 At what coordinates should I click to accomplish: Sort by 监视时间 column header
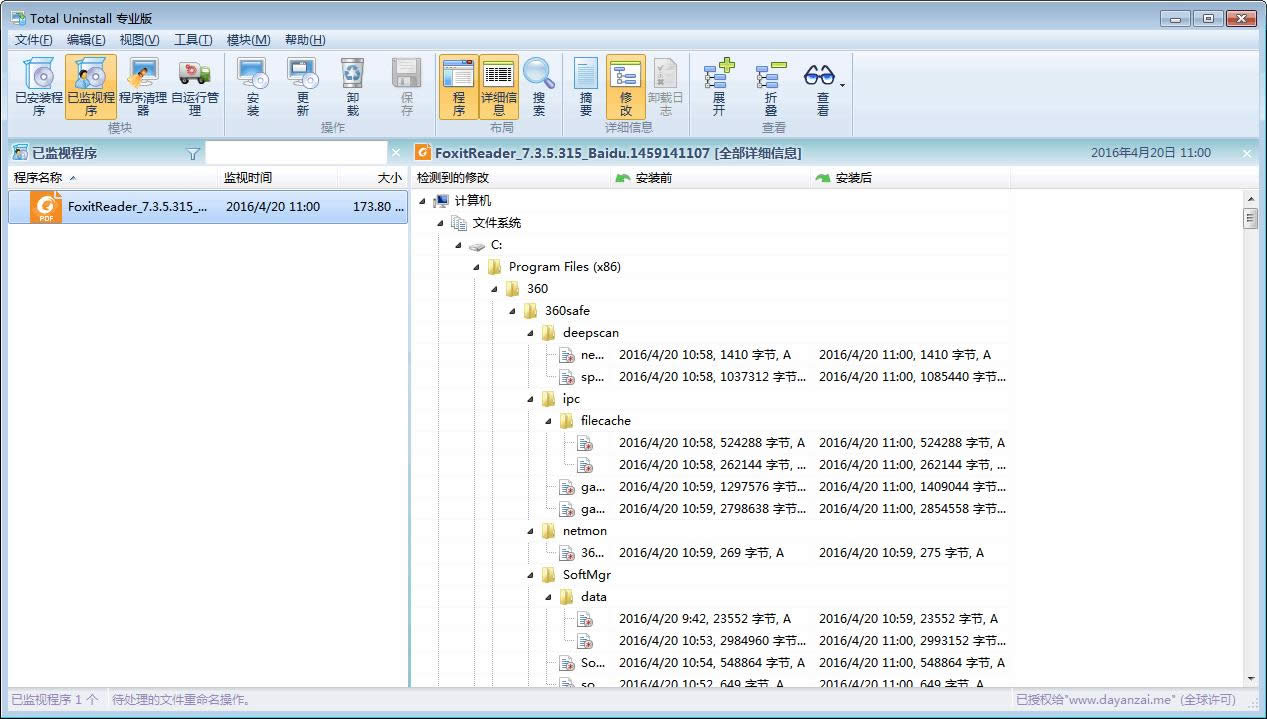coord(248,178)
